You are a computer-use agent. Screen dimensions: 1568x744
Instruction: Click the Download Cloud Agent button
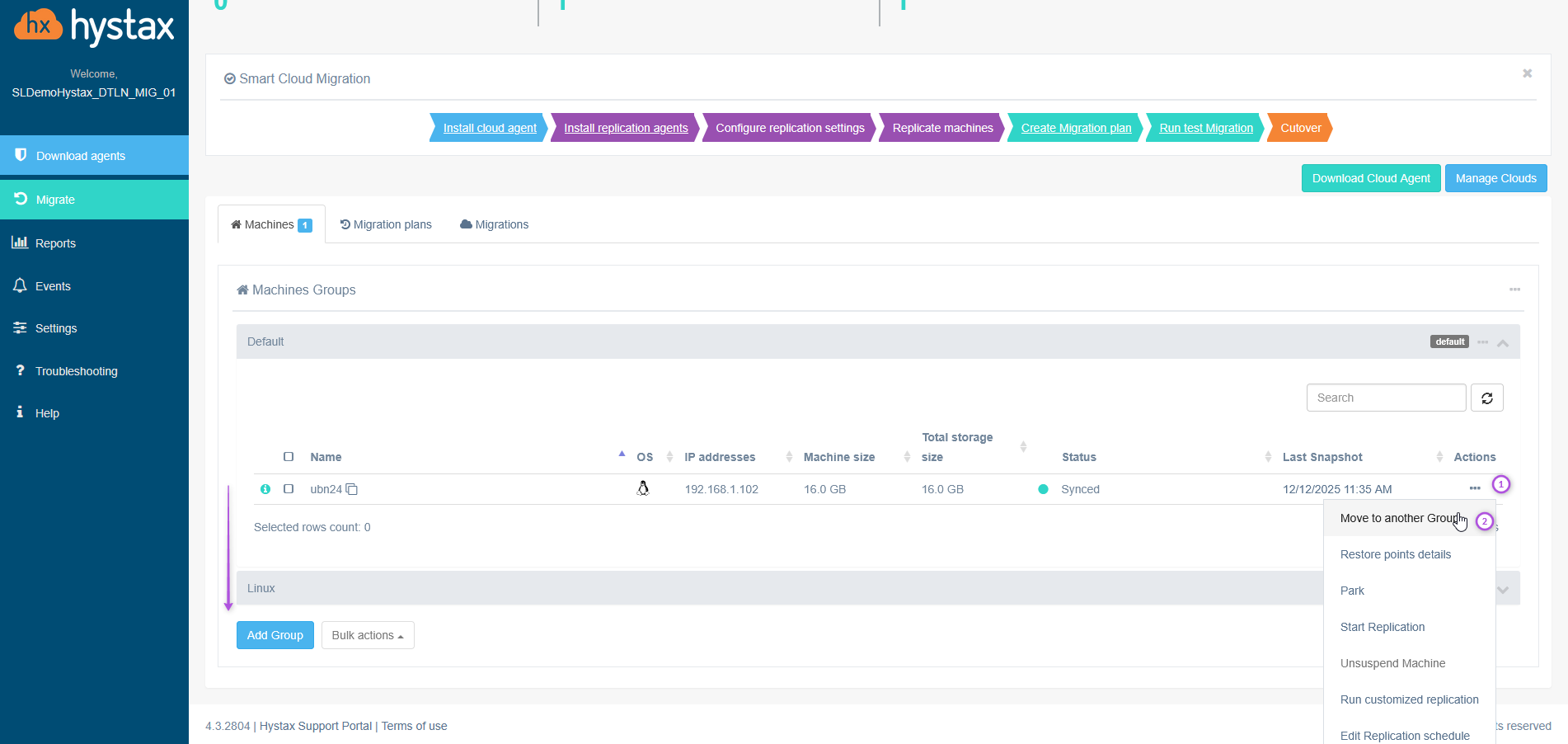(x=1370, y=178)
